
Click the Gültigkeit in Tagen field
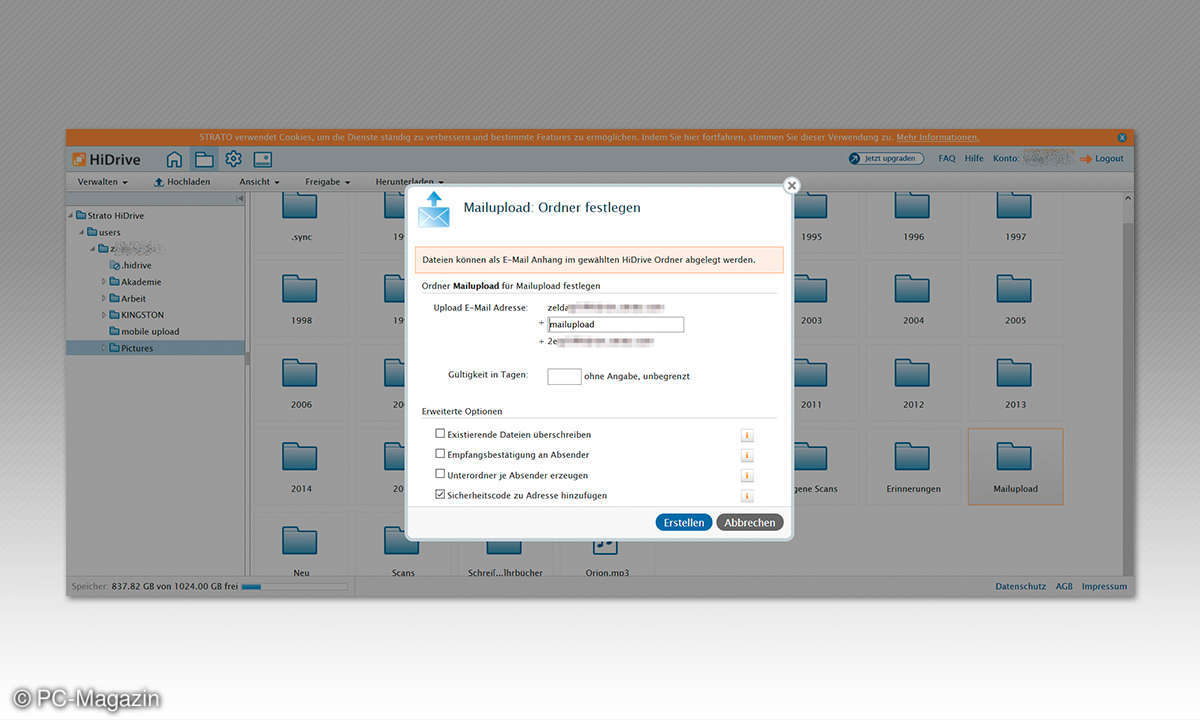click(x=564, y=376)
